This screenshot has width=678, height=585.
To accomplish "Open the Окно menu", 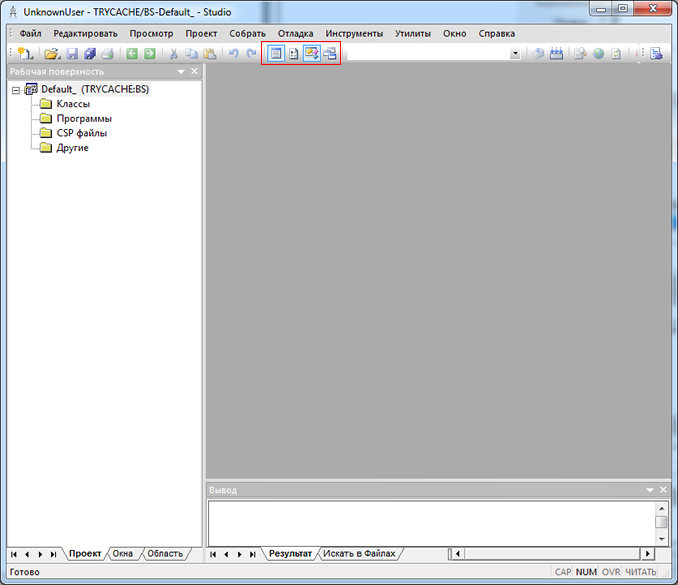I will click(x=454, y=34).
